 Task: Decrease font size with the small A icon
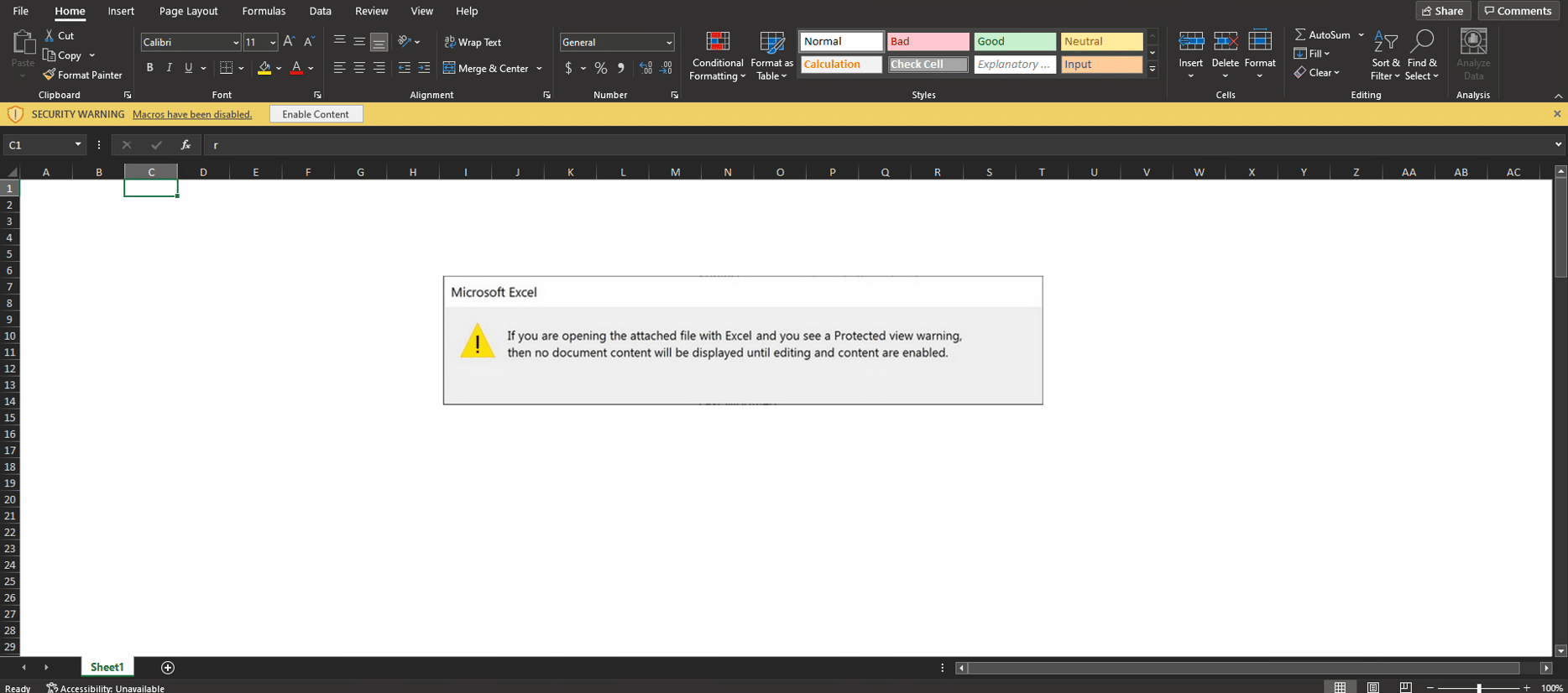[x=309, y=41]
